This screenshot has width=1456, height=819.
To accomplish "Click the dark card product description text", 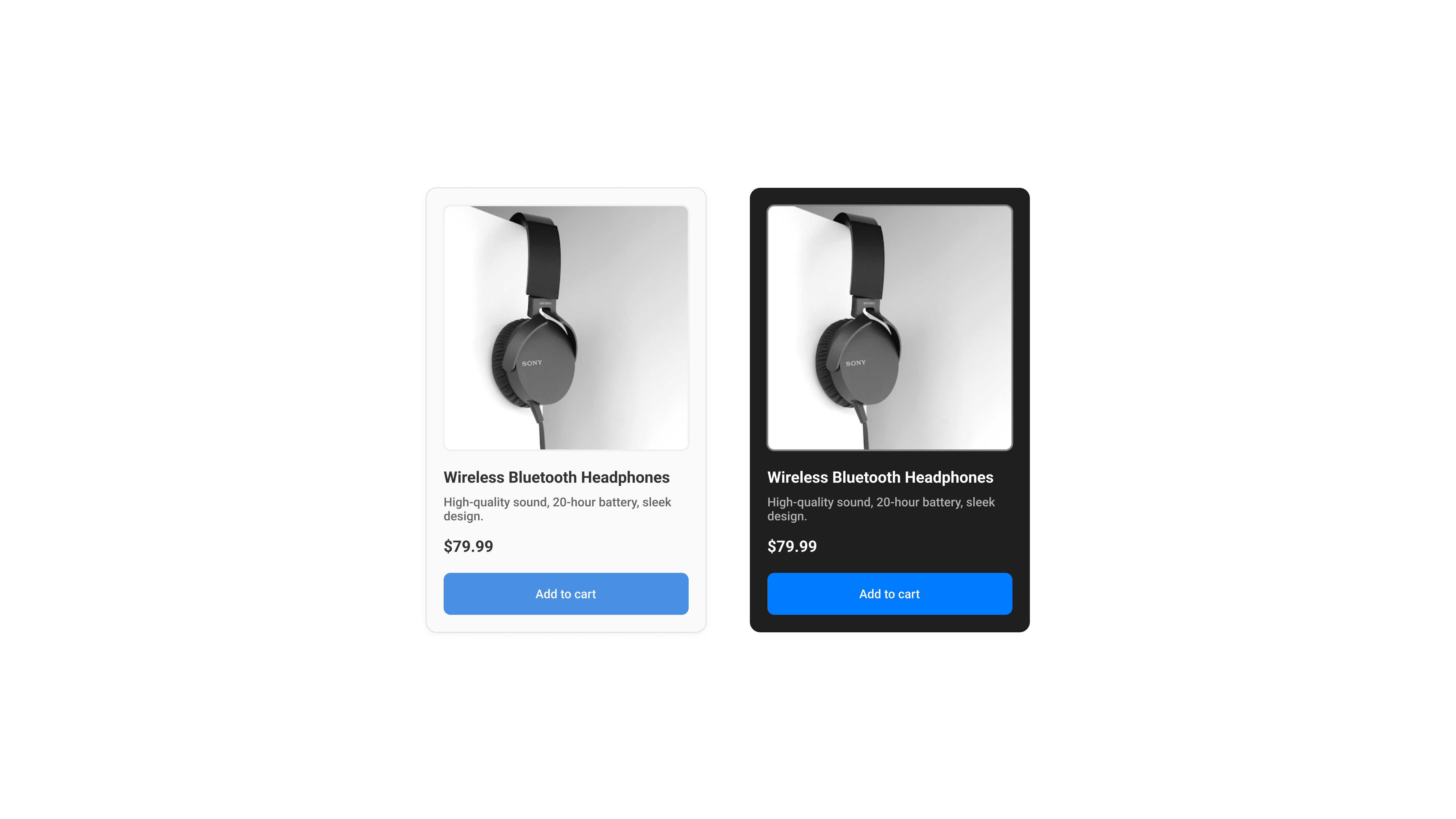I will 881,509.
